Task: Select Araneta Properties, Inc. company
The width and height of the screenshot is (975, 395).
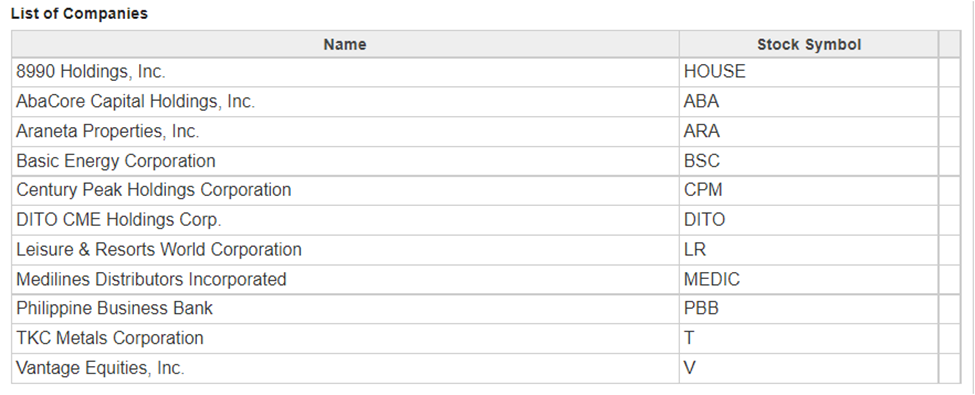Action: click(x=108, y=131)
